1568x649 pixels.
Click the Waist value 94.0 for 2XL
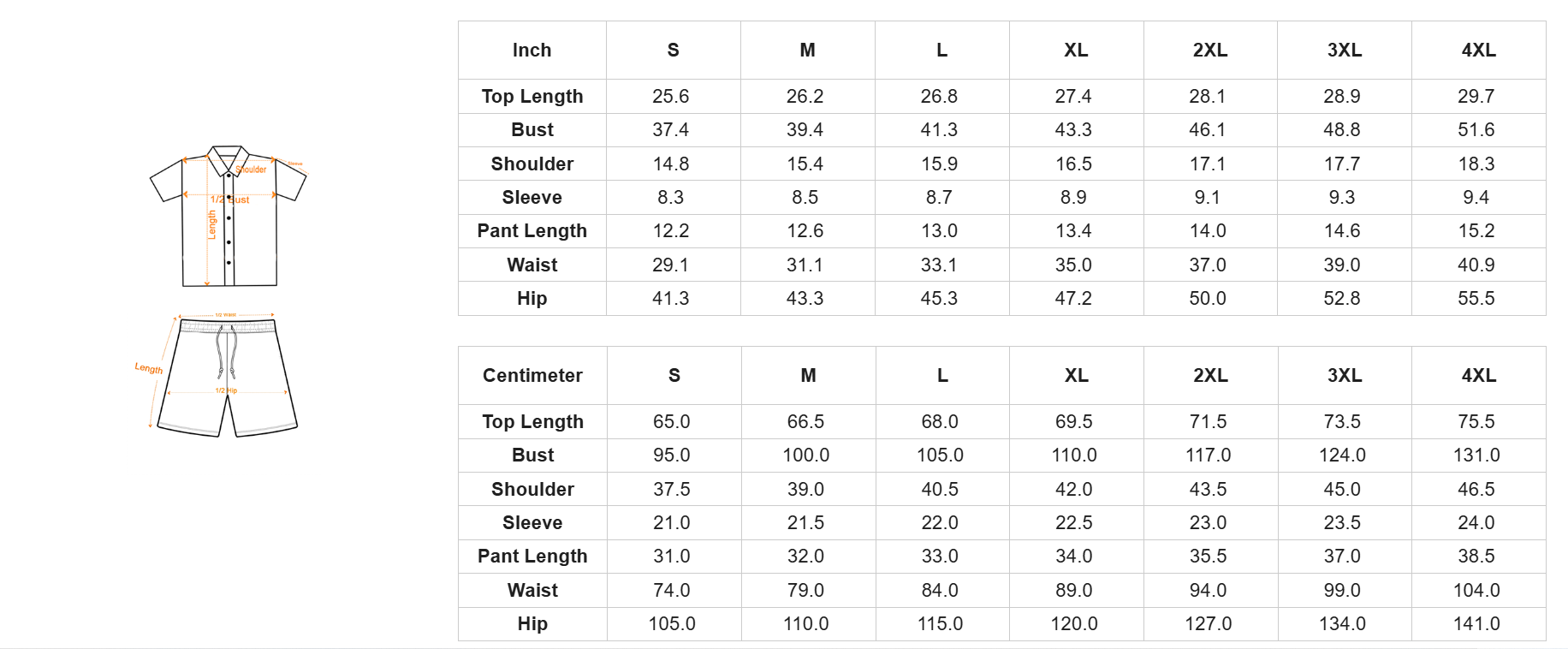(1208, 591)
